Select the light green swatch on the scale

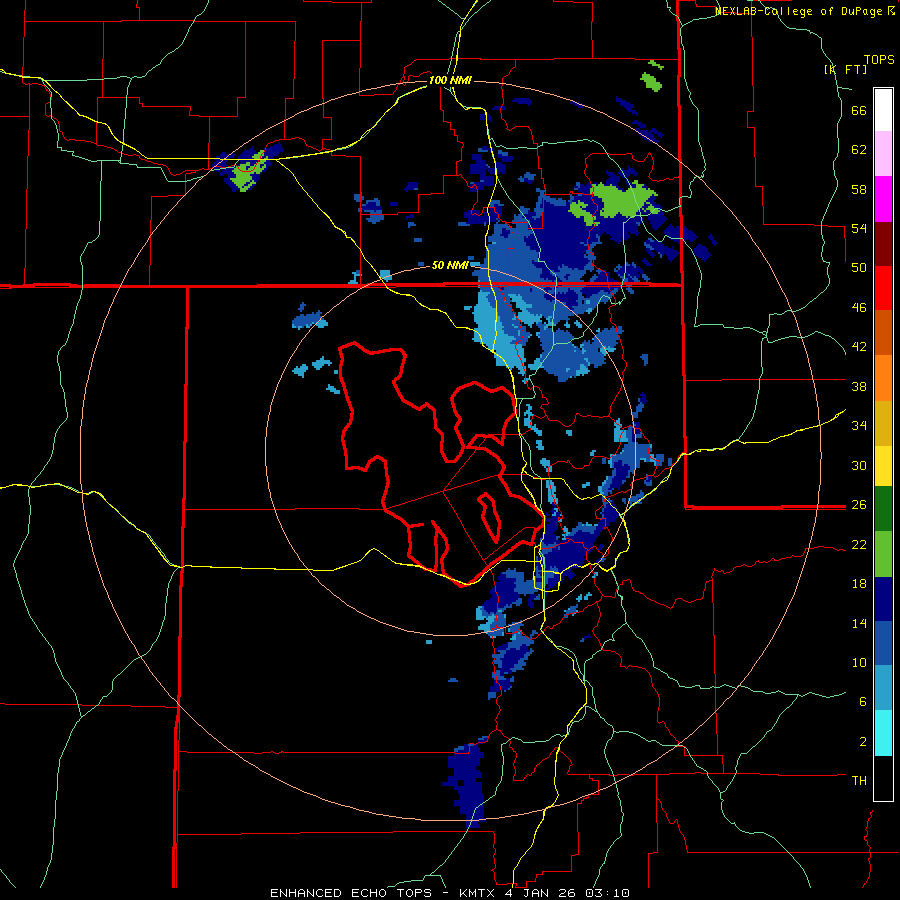point(883,554)
